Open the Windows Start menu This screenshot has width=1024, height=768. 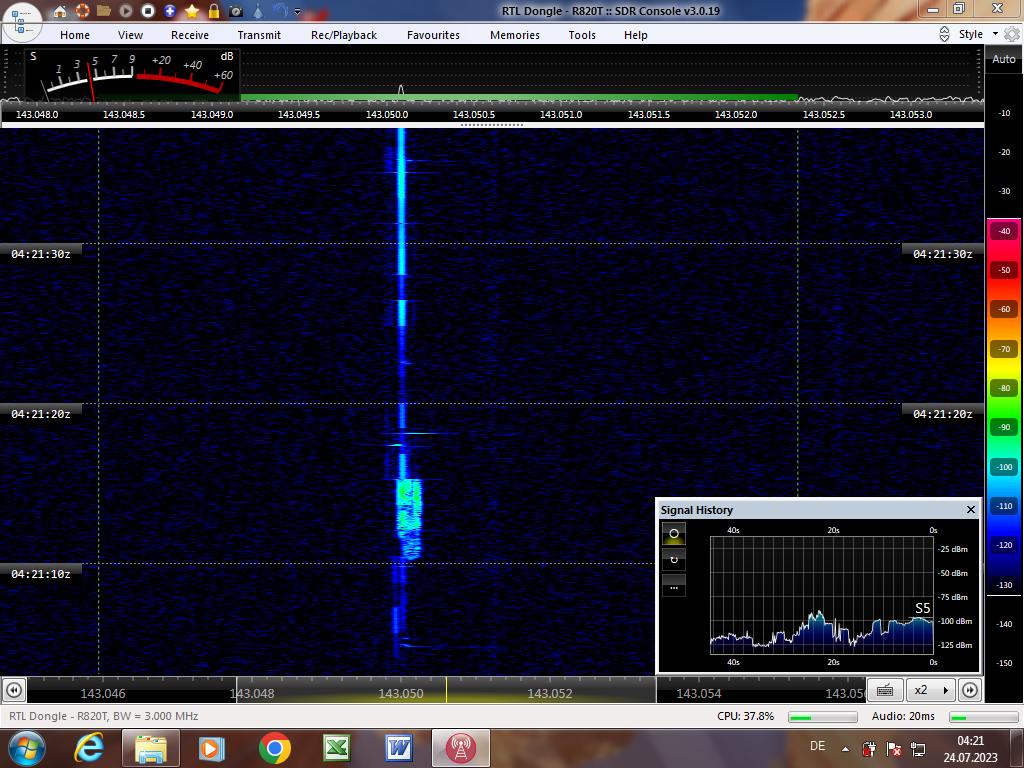(x=25, y=748)
